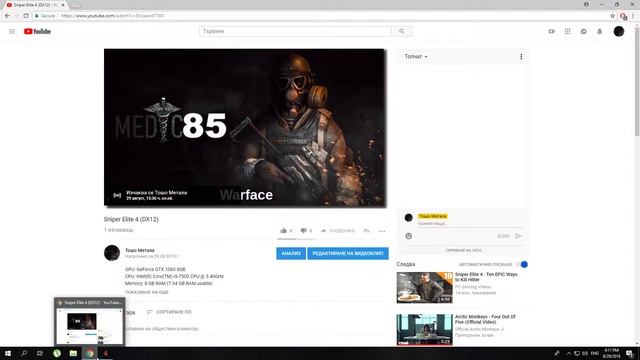
Task: Click the video title Sniper Elite 4 (DX12)
Action: [131, 219]
